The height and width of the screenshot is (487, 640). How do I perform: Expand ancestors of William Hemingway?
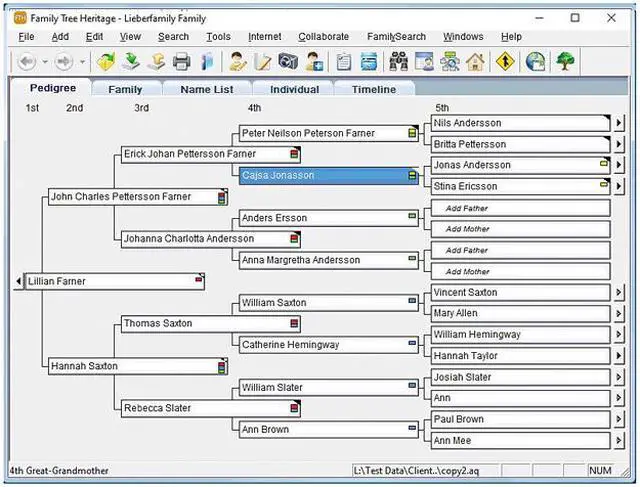point(619,334)
